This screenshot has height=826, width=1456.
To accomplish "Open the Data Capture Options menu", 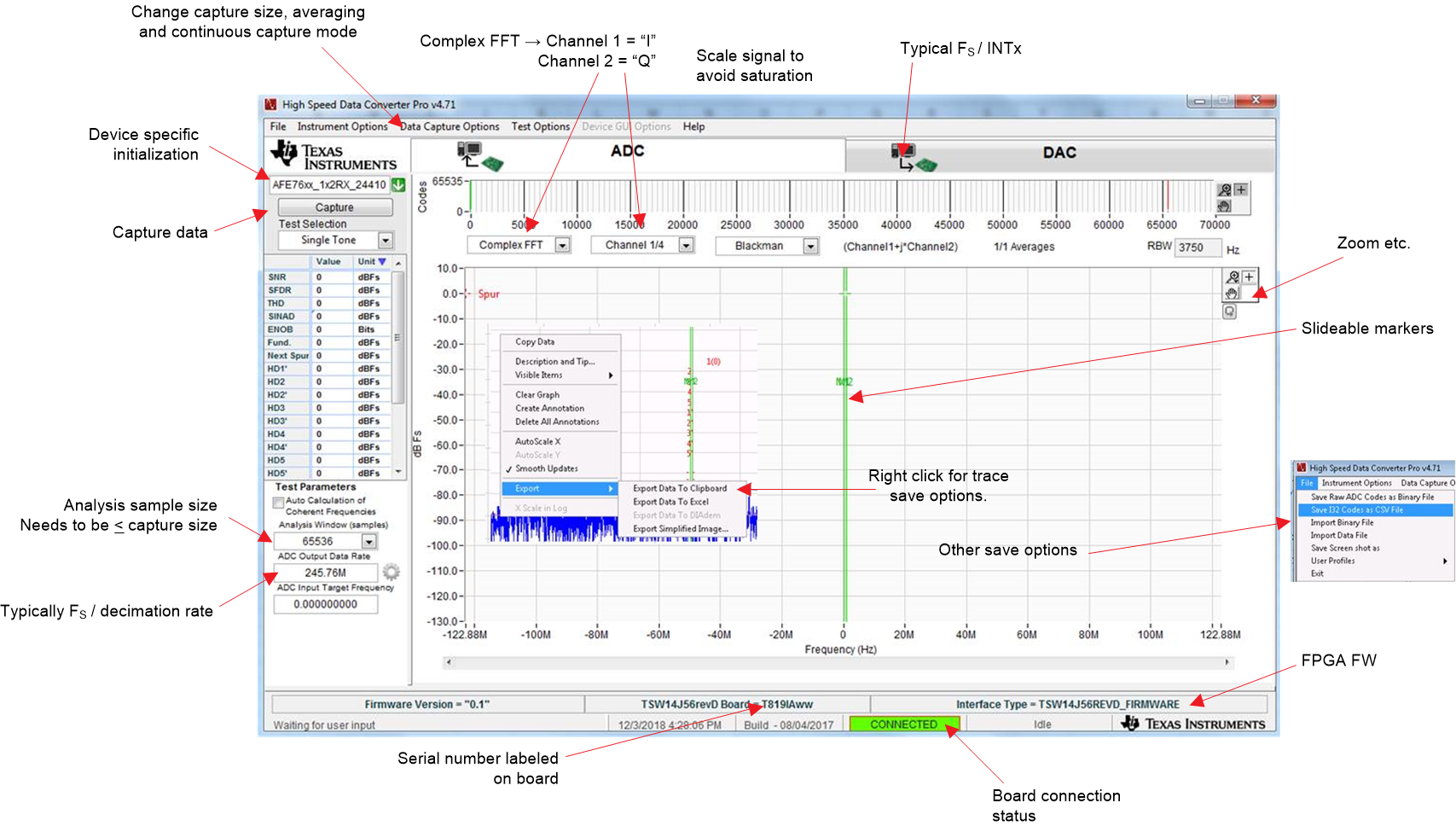I will tap(450, 126).
